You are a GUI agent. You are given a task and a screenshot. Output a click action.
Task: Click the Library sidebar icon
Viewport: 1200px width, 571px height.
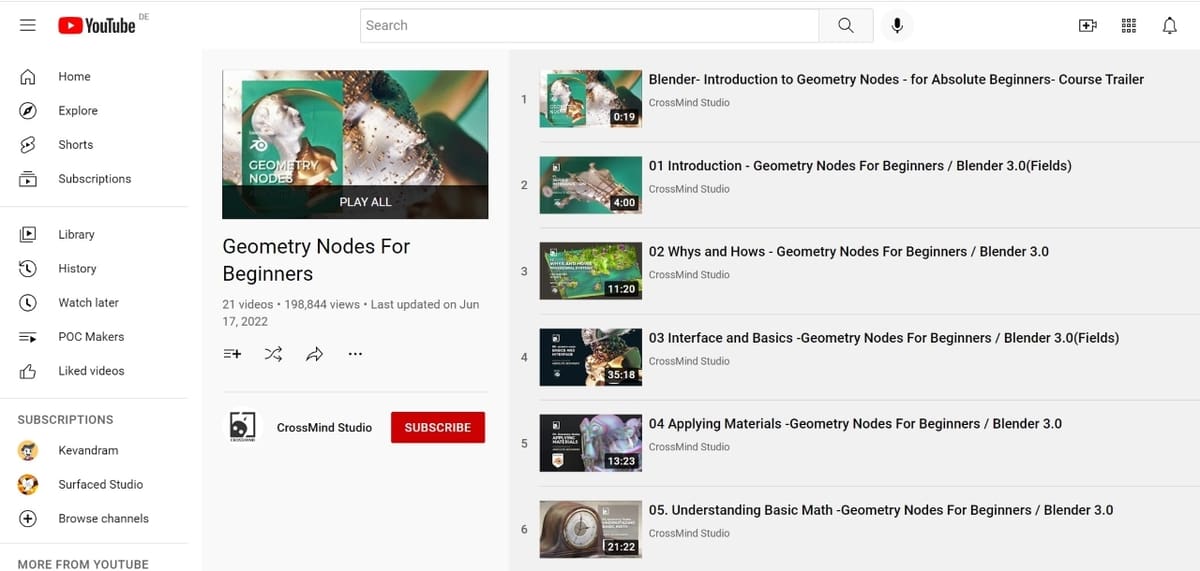[28, 235]
